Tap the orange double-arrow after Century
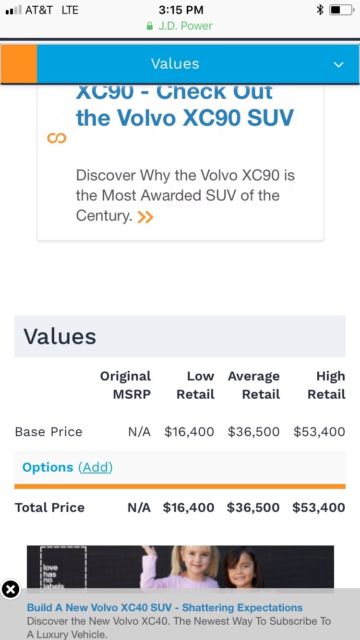The height and width of the screenshot is (640, 360). click(145, 217)
